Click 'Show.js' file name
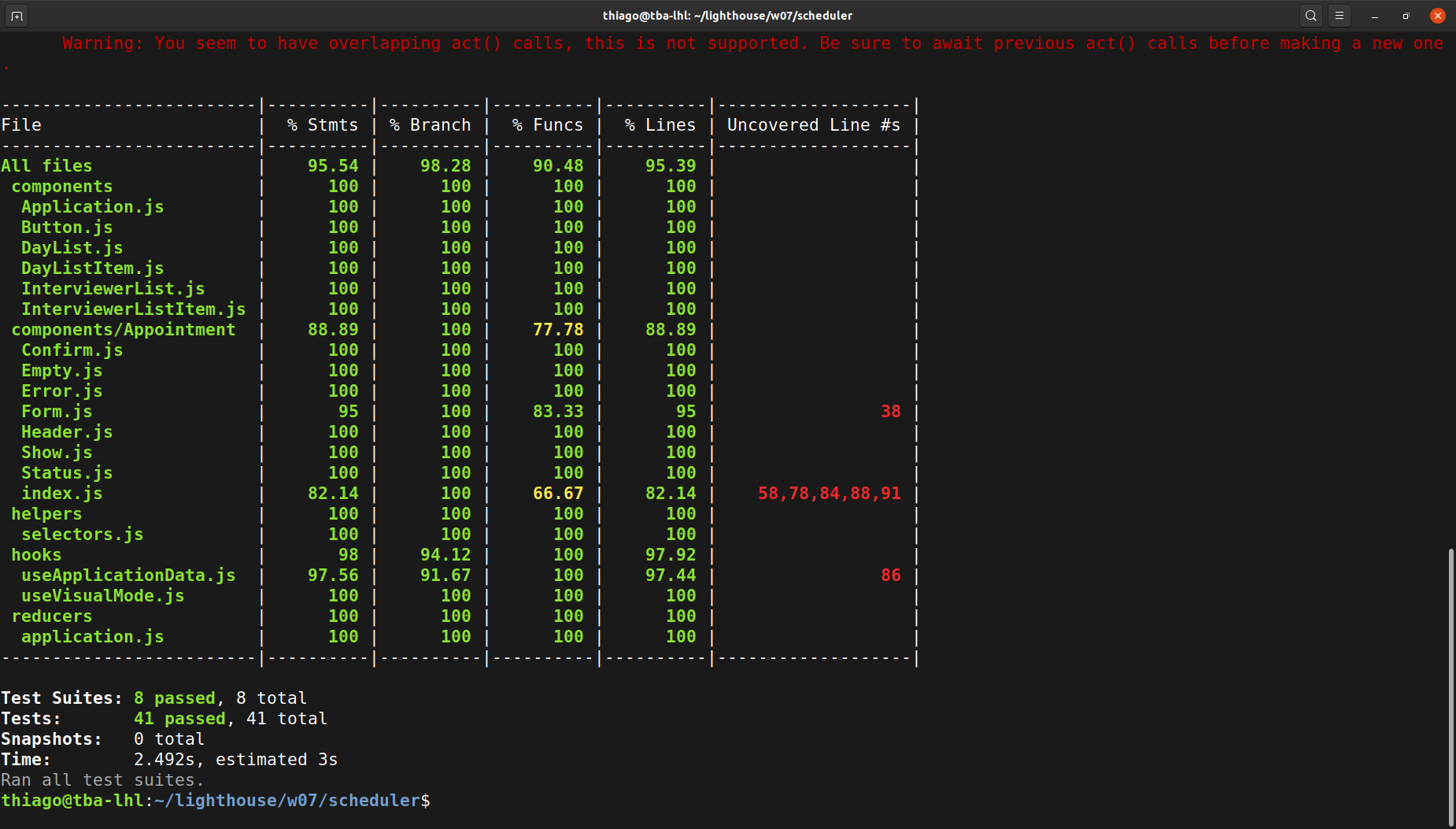The image size is (1456, 829). (57, 453)
